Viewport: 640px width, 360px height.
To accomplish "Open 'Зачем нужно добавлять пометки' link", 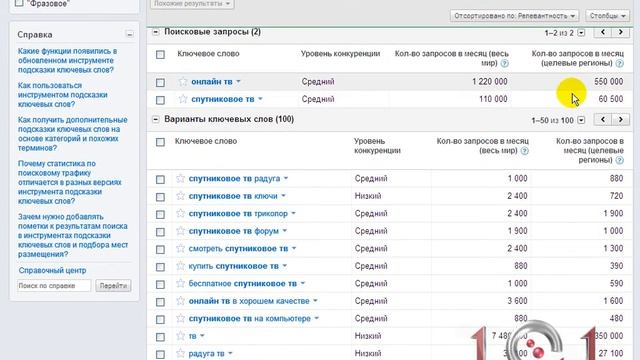I will [x=73, y=236].
